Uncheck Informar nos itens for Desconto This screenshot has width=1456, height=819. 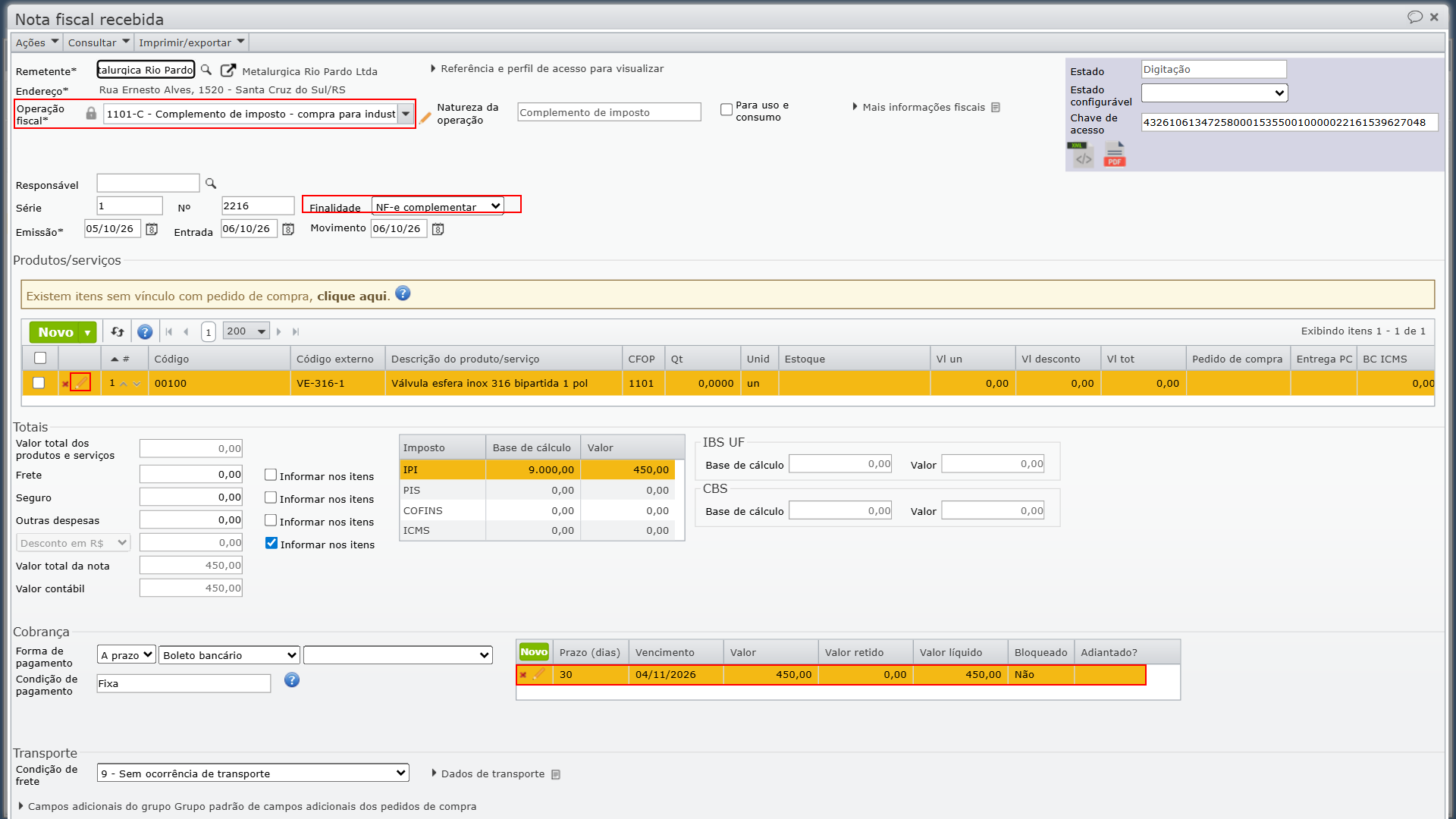point(271,543)
